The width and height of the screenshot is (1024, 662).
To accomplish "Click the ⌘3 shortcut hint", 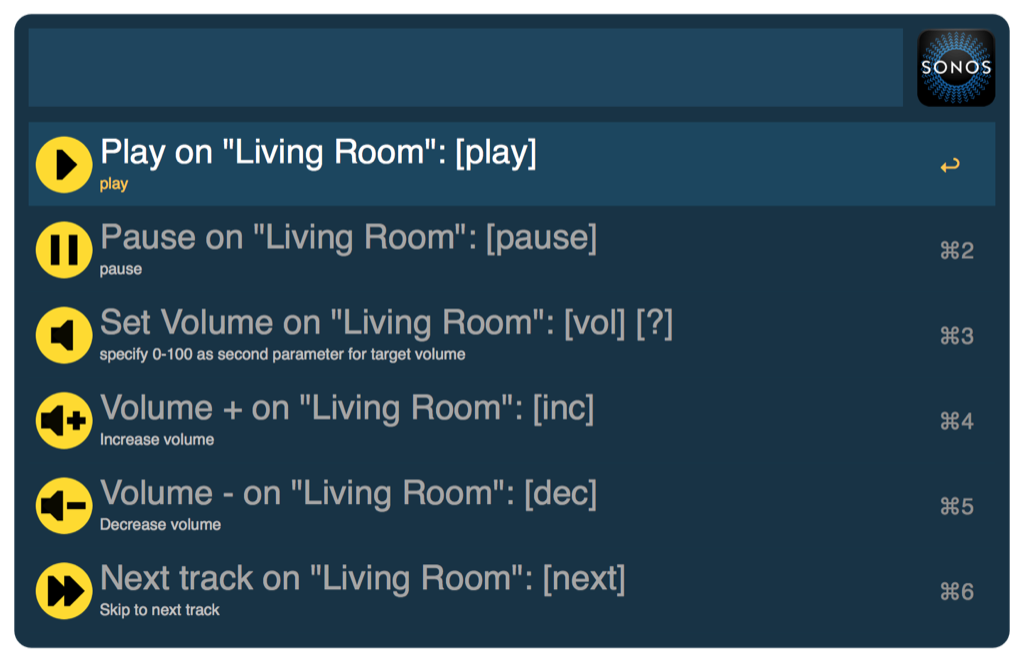I will pyautogui.click(x=956, y=336).
